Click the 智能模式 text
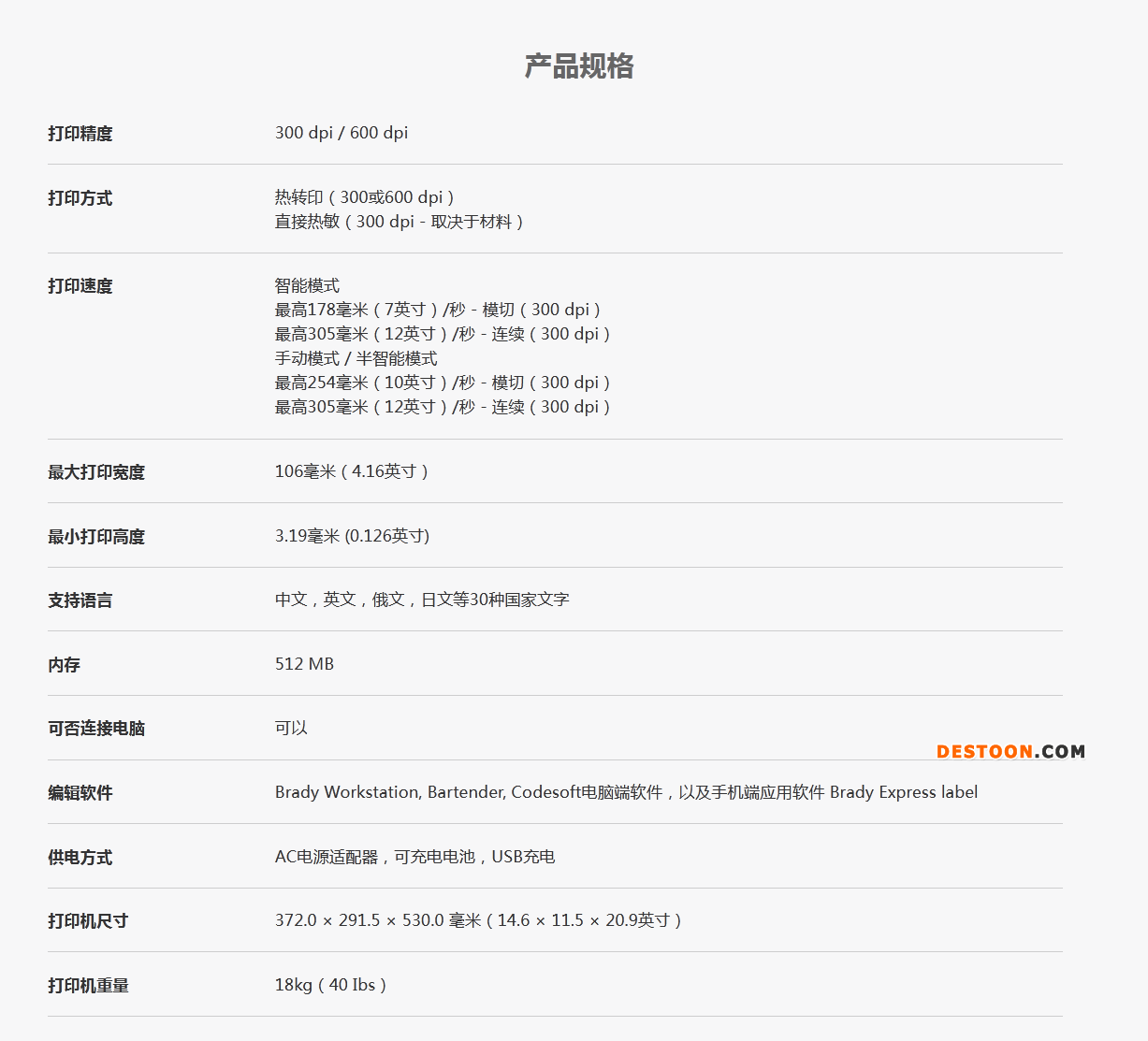This screenshot has width=1148, height=1041. [x=307, y=285]
